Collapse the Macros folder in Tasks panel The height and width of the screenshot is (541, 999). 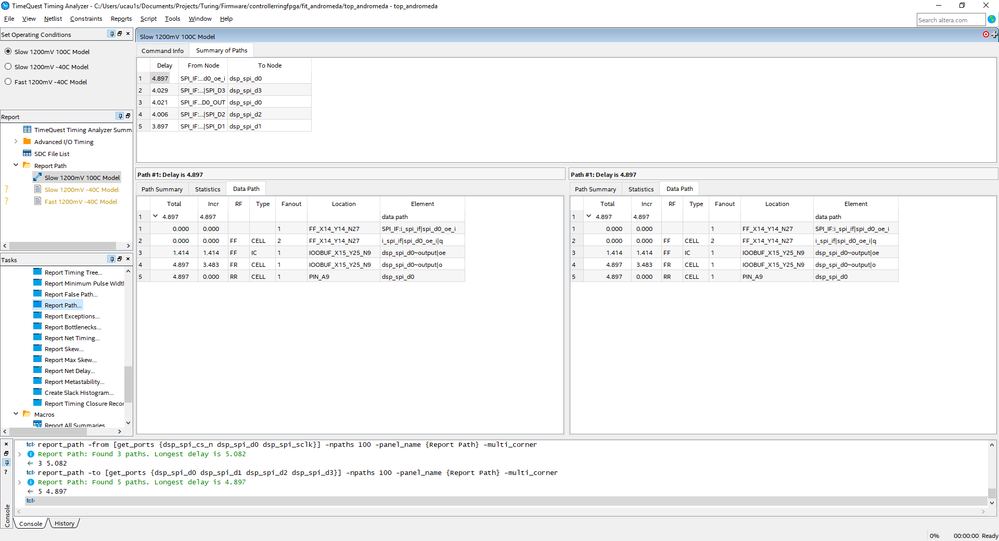pos(15,414)
